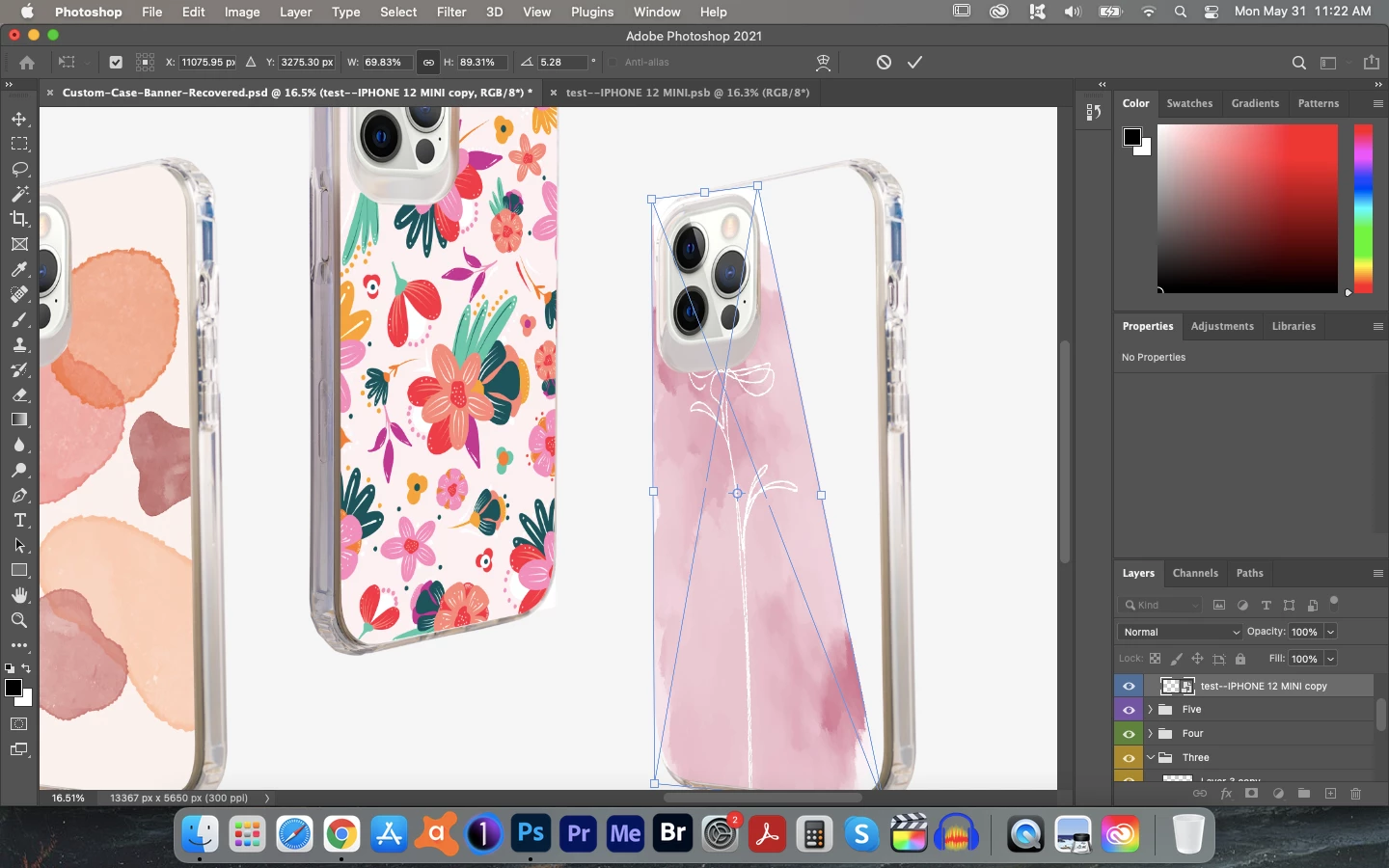Viewport: 1389px width, 868px height.
Task: Switch to the Libraries tab
Action: [1294, 326]
